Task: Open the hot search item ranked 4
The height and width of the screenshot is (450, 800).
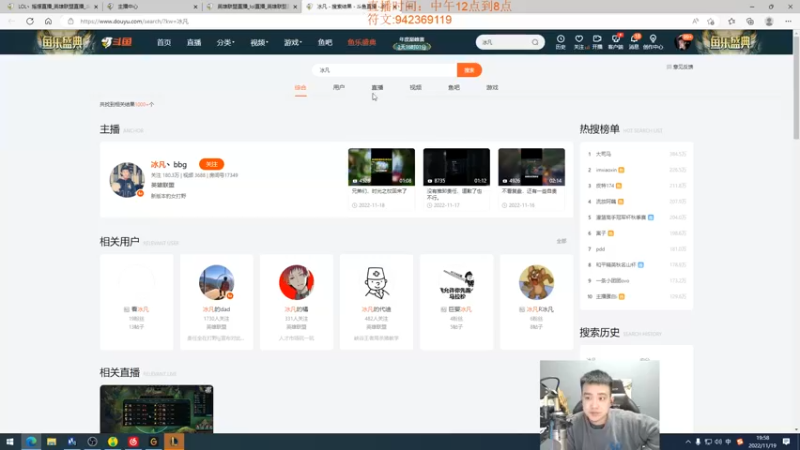Action: [x=606, y=202]
